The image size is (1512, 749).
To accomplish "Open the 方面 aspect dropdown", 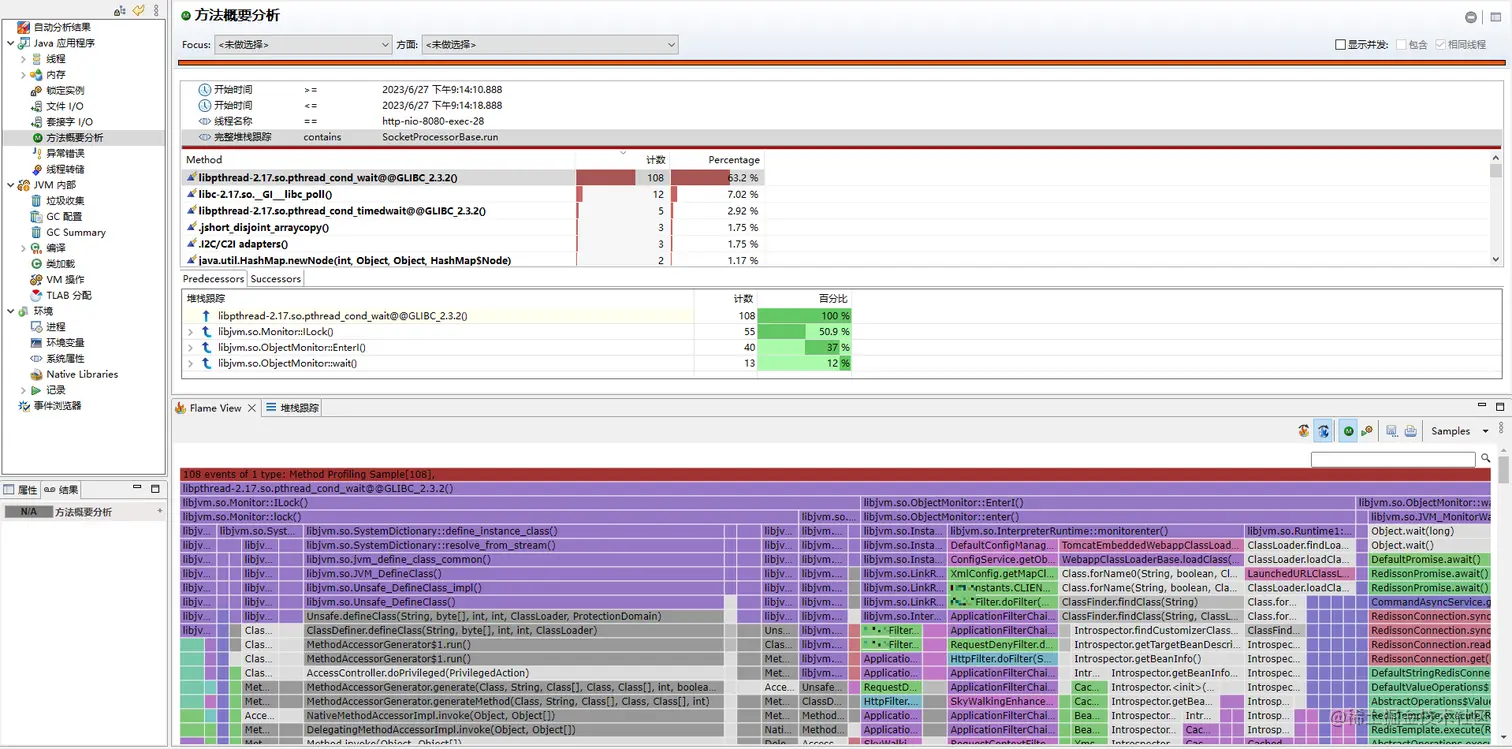I will pyautogui.click(x=550, y=45).
